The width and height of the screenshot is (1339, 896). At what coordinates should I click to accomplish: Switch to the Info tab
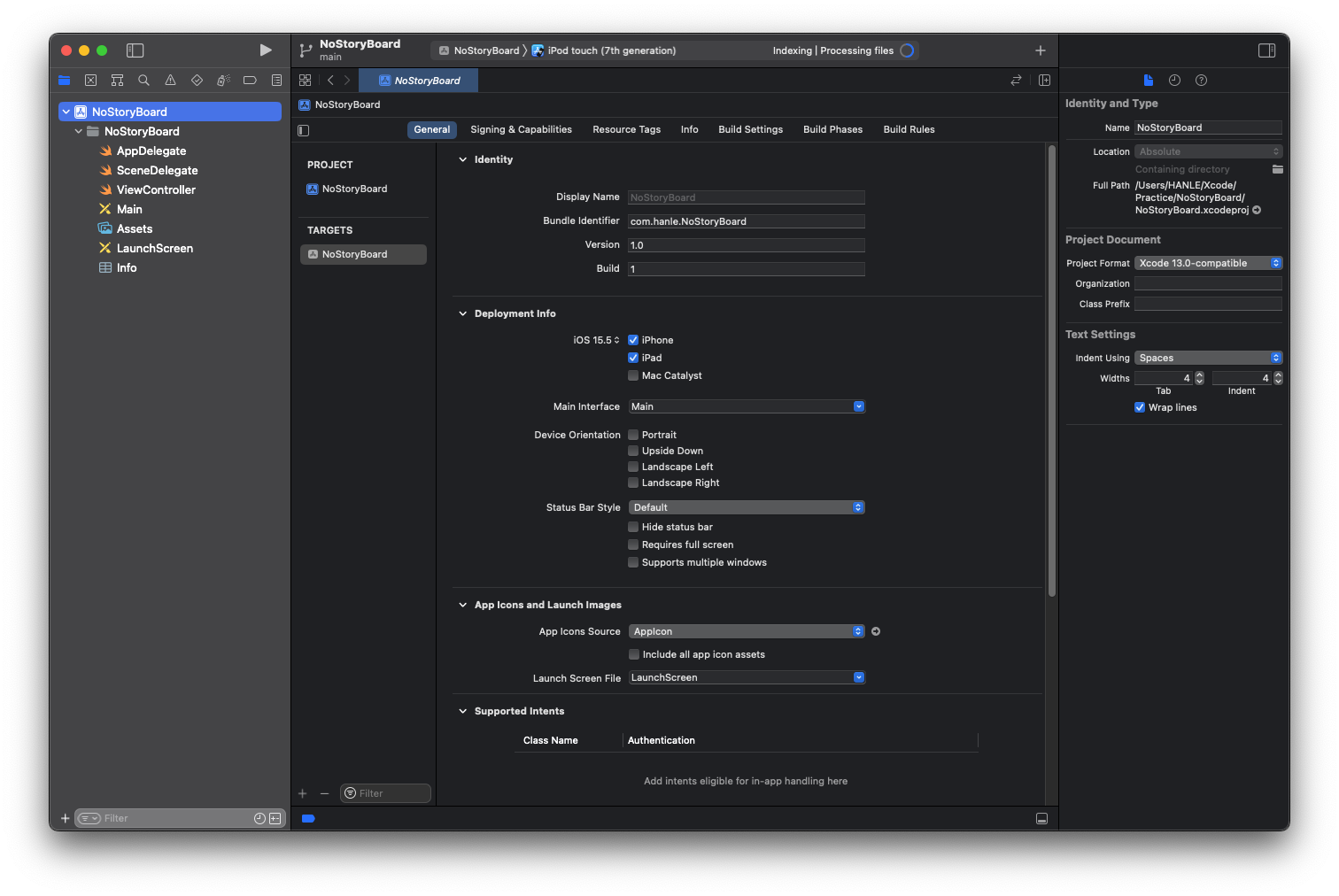[x=689, y=129]
